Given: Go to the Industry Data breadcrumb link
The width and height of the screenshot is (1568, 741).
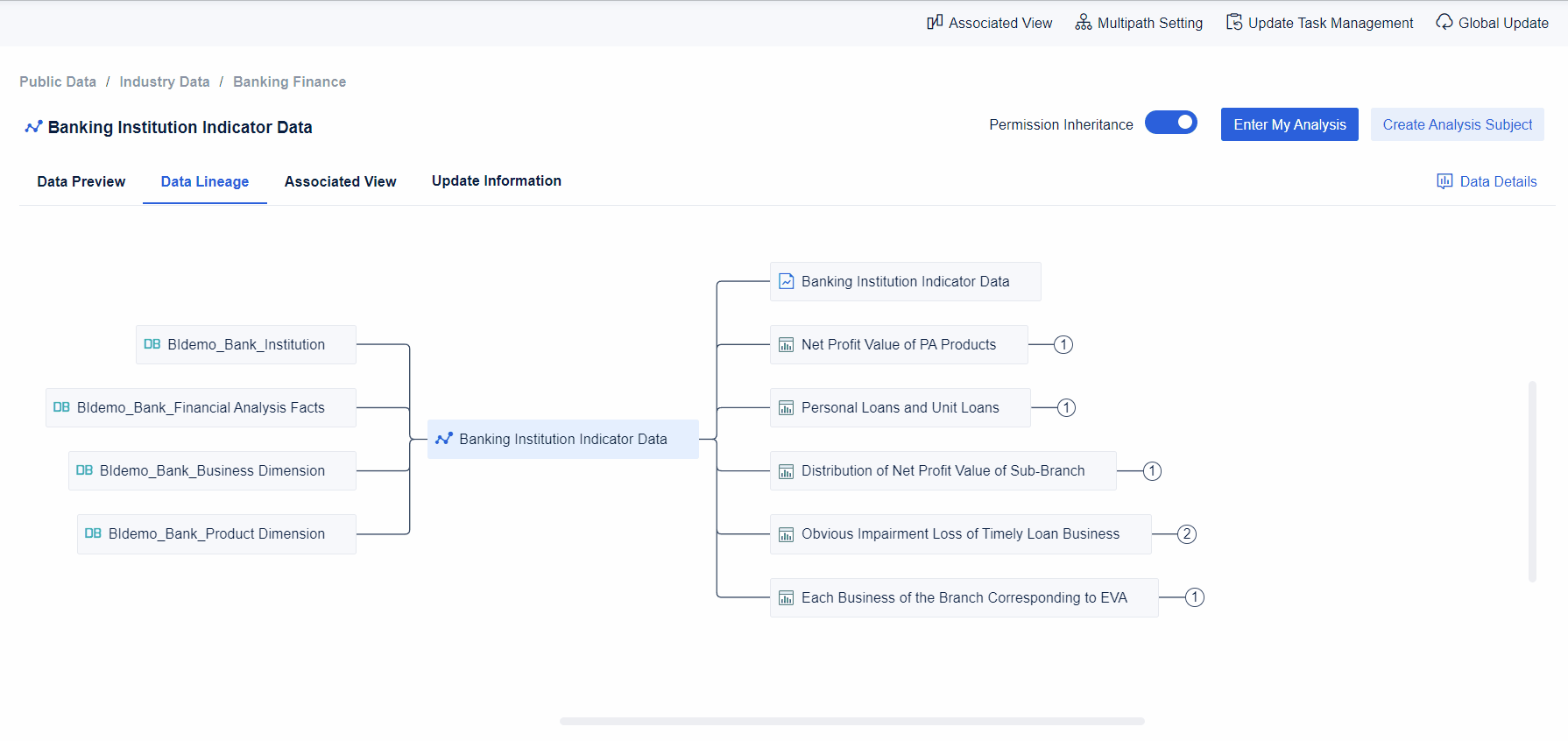Looking at the screenshot, I should pos(165,81).
